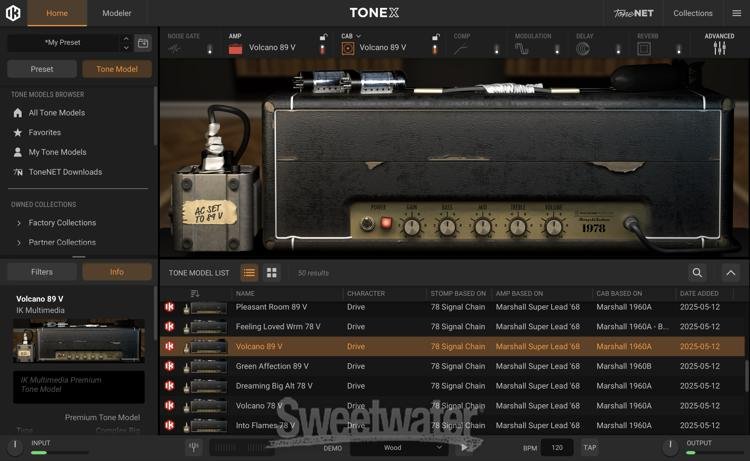
Task: Click the IK Multimedia logo icon
Action: pos(13,13)
